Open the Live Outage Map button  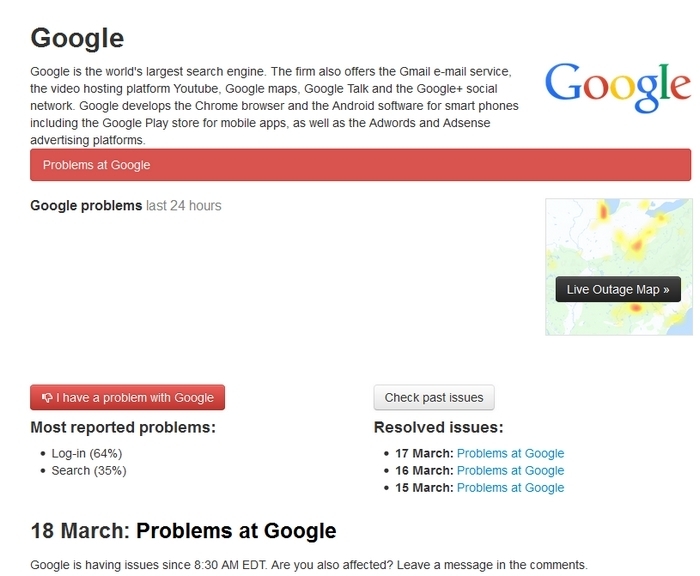point(618,289)
